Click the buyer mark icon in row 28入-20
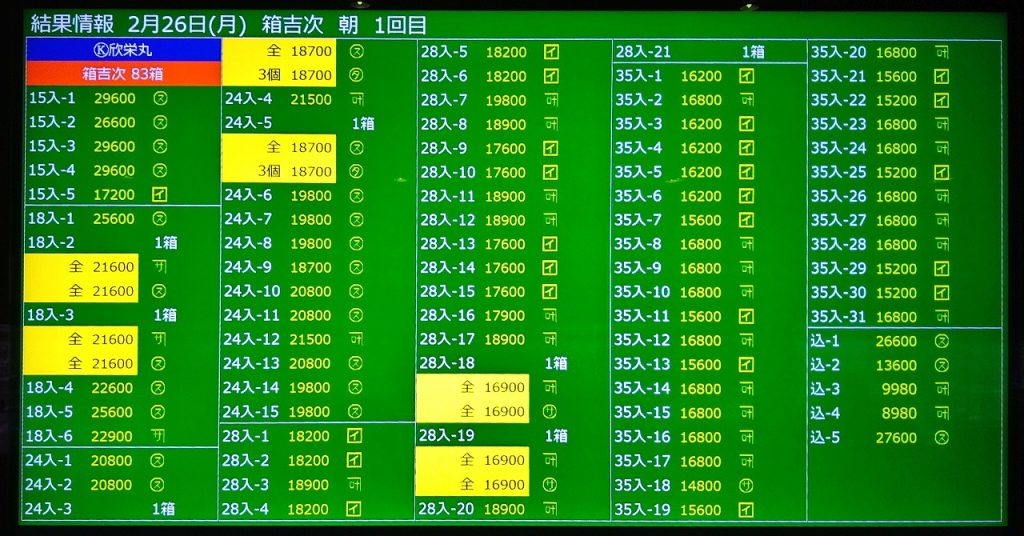Image resolution: width=1024 pixels, height=536 pixels. pyautogui.click(x=550, y=509)
